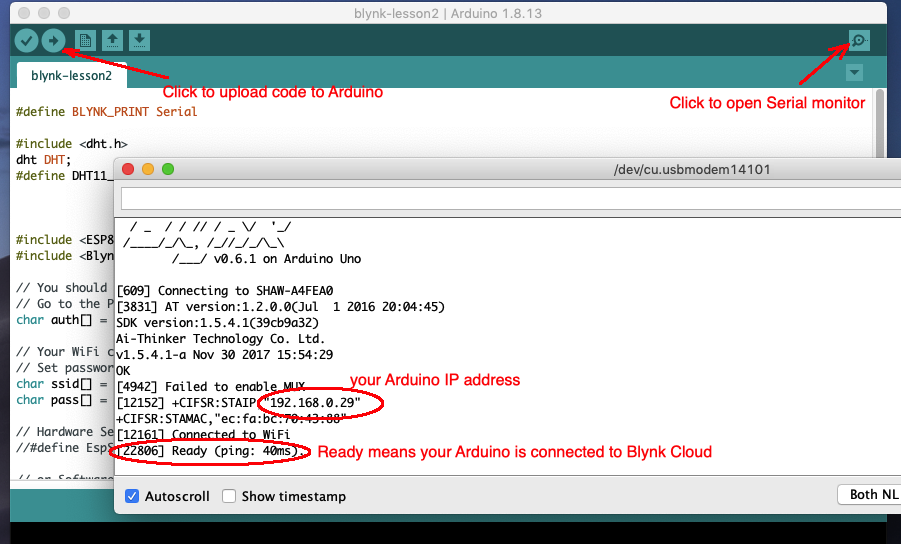Uncheck the Autoscroll checkbox
The height and width of the screenshot is (544, 901).
(x=132, y=496)
